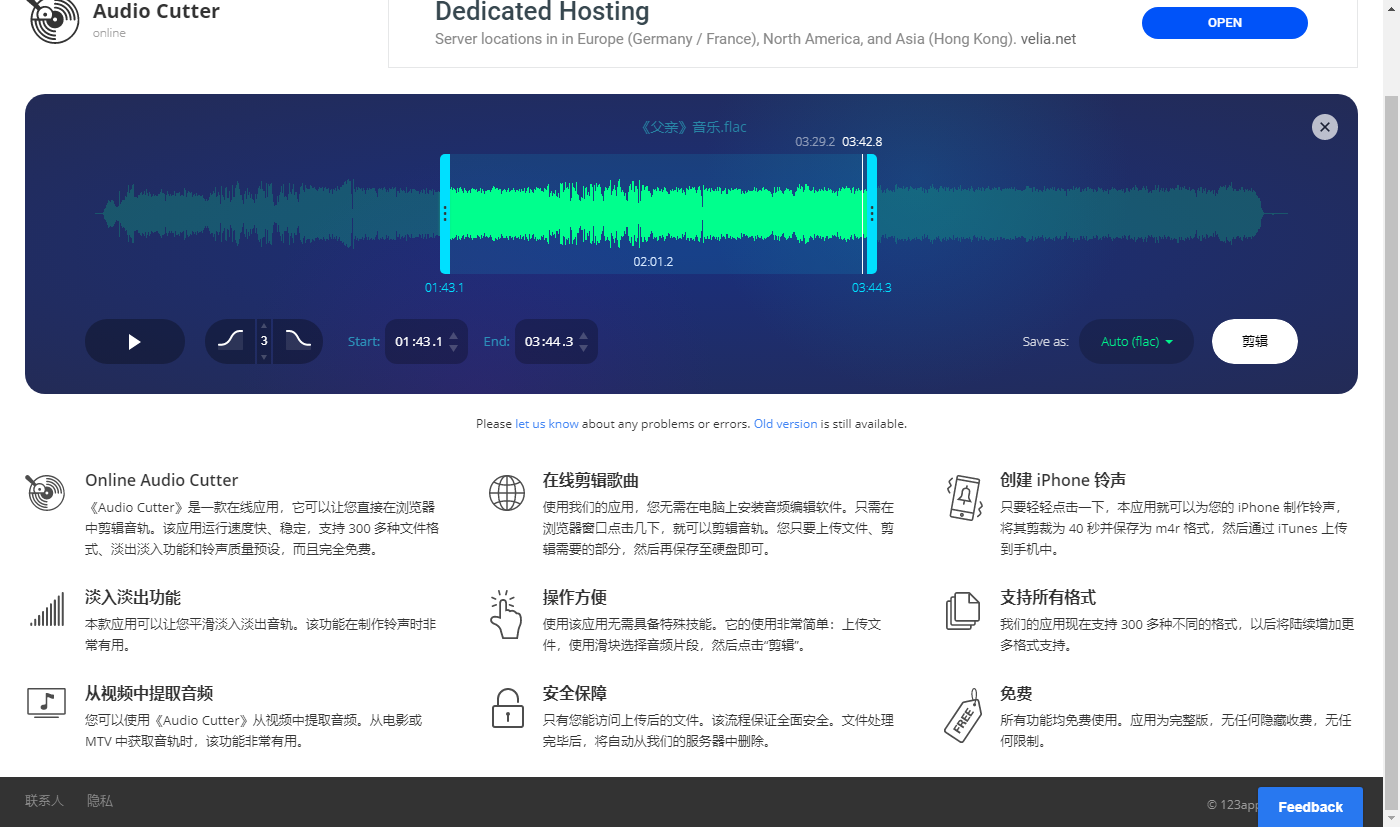Click the 淡入淡出功能 heading
Image resolution: width=1400 pixels, height=827 pixels.
(133, 598)
